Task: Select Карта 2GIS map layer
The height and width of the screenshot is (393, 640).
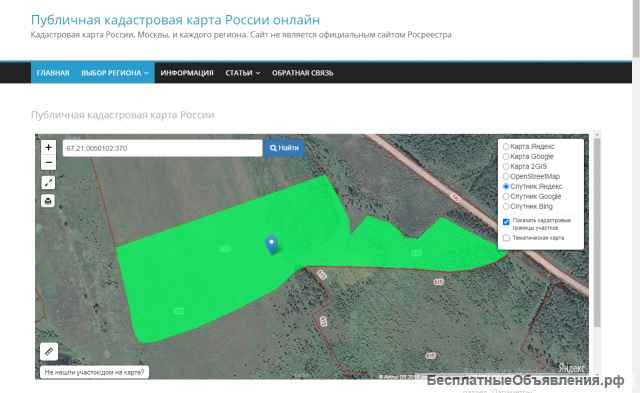Action: pos(506,166)
